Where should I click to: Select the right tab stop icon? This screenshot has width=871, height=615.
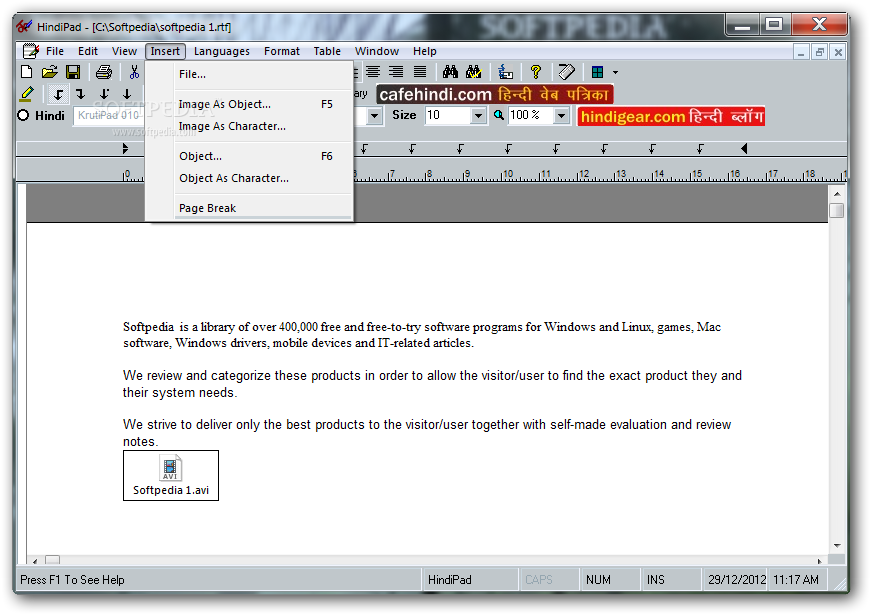pos(81,94)
